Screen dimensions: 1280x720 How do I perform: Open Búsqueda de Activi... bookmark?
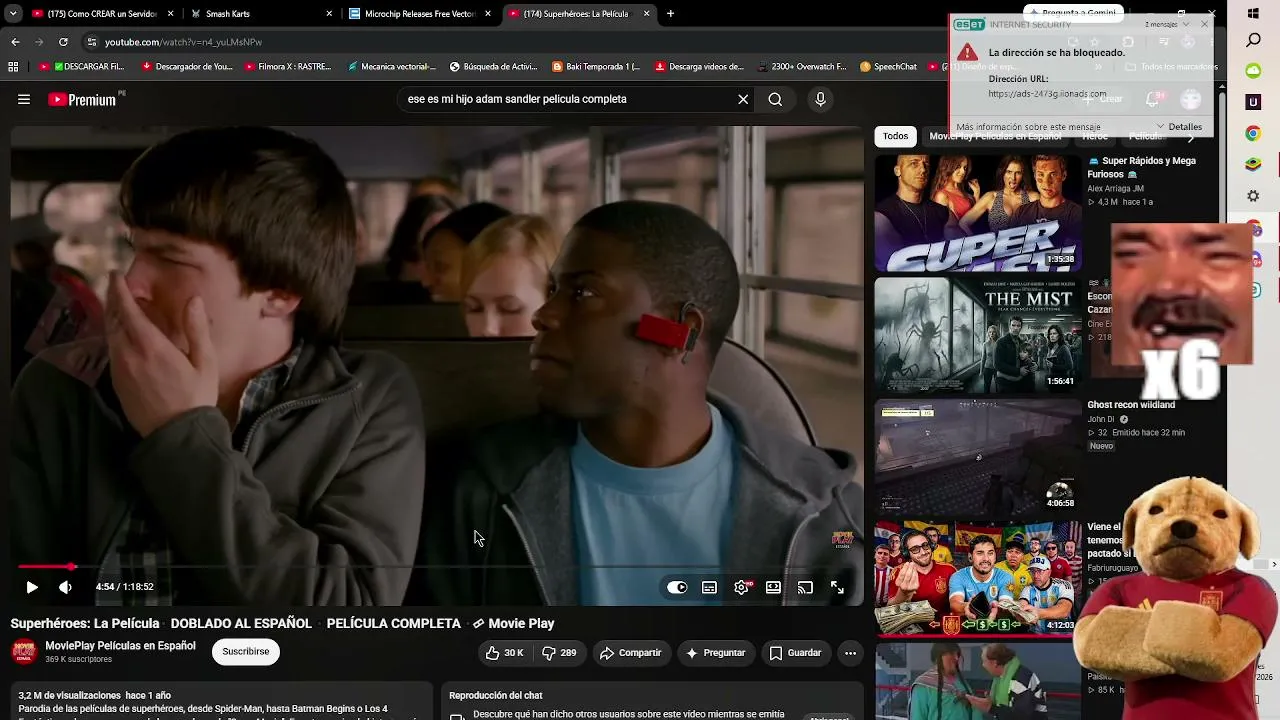[494, 67]
